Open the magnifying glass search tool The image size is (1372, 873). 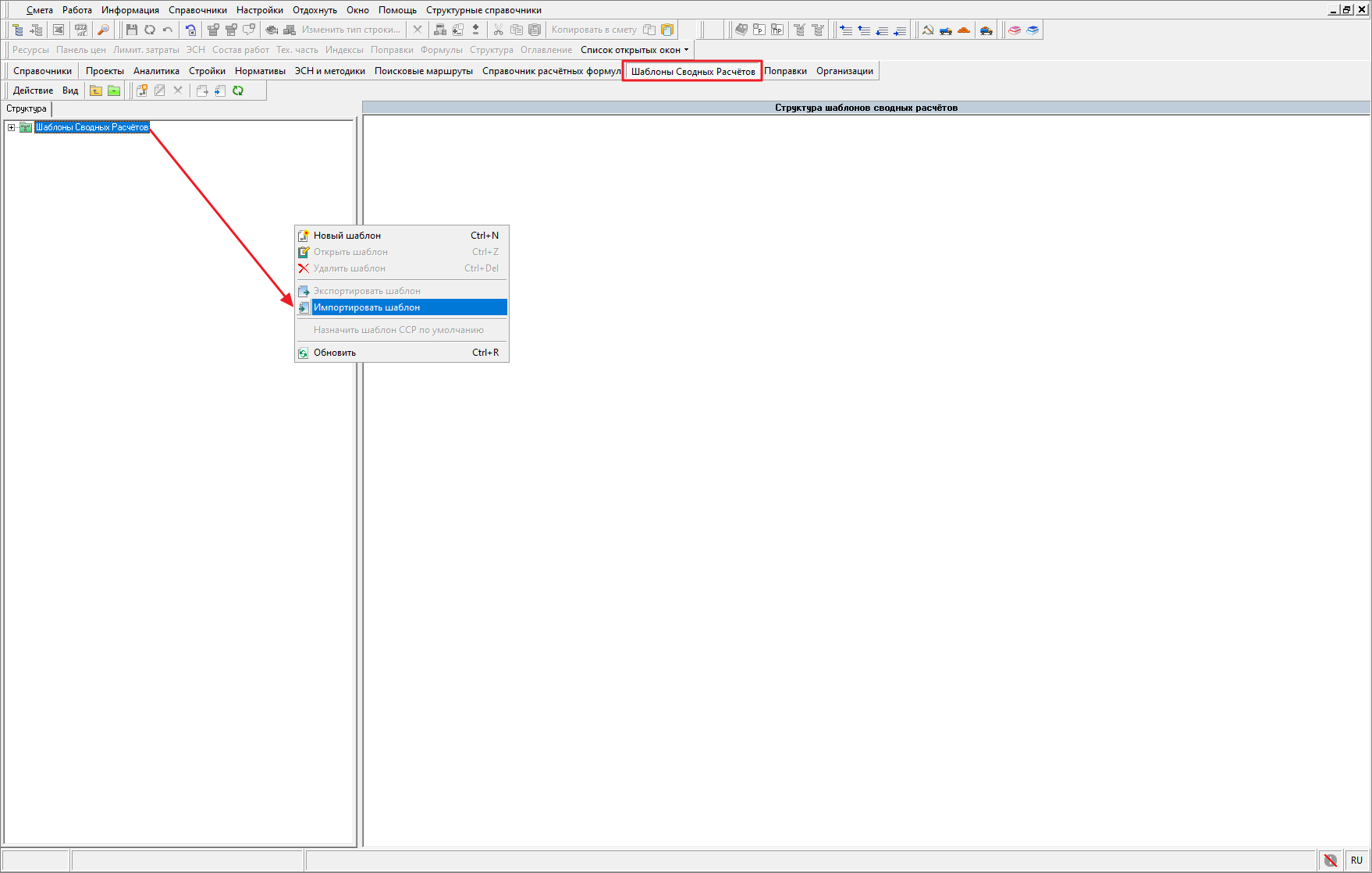point(103,30)
